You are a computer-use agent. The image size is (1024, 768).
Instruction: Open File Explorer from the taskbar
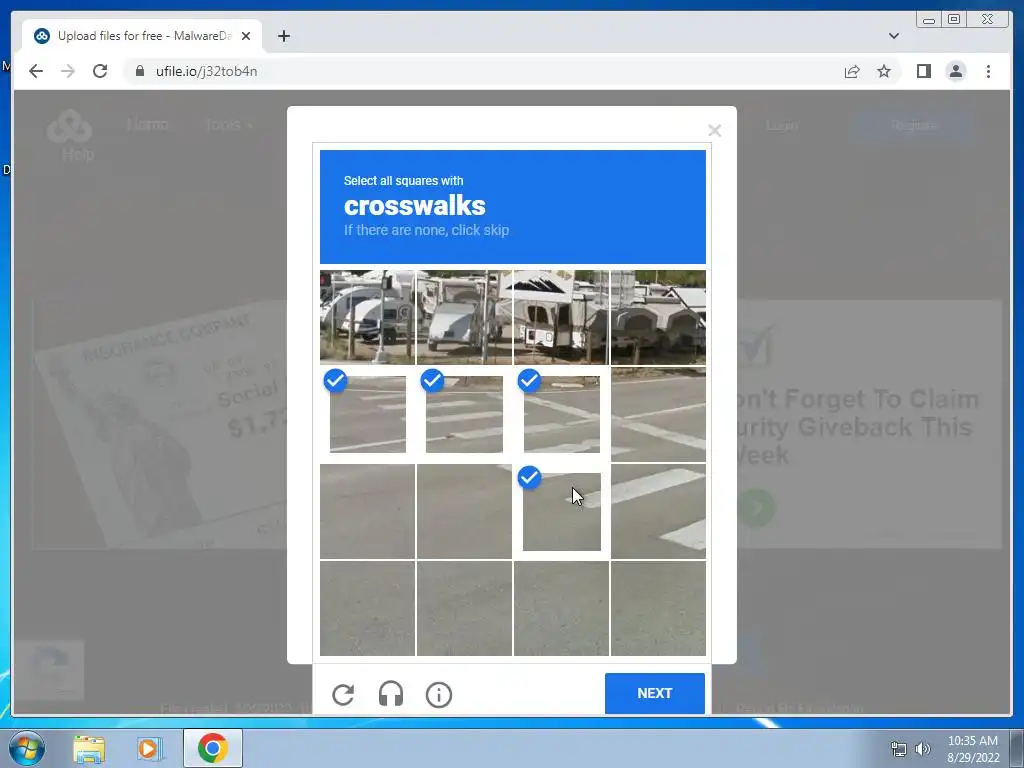(89, 748)
